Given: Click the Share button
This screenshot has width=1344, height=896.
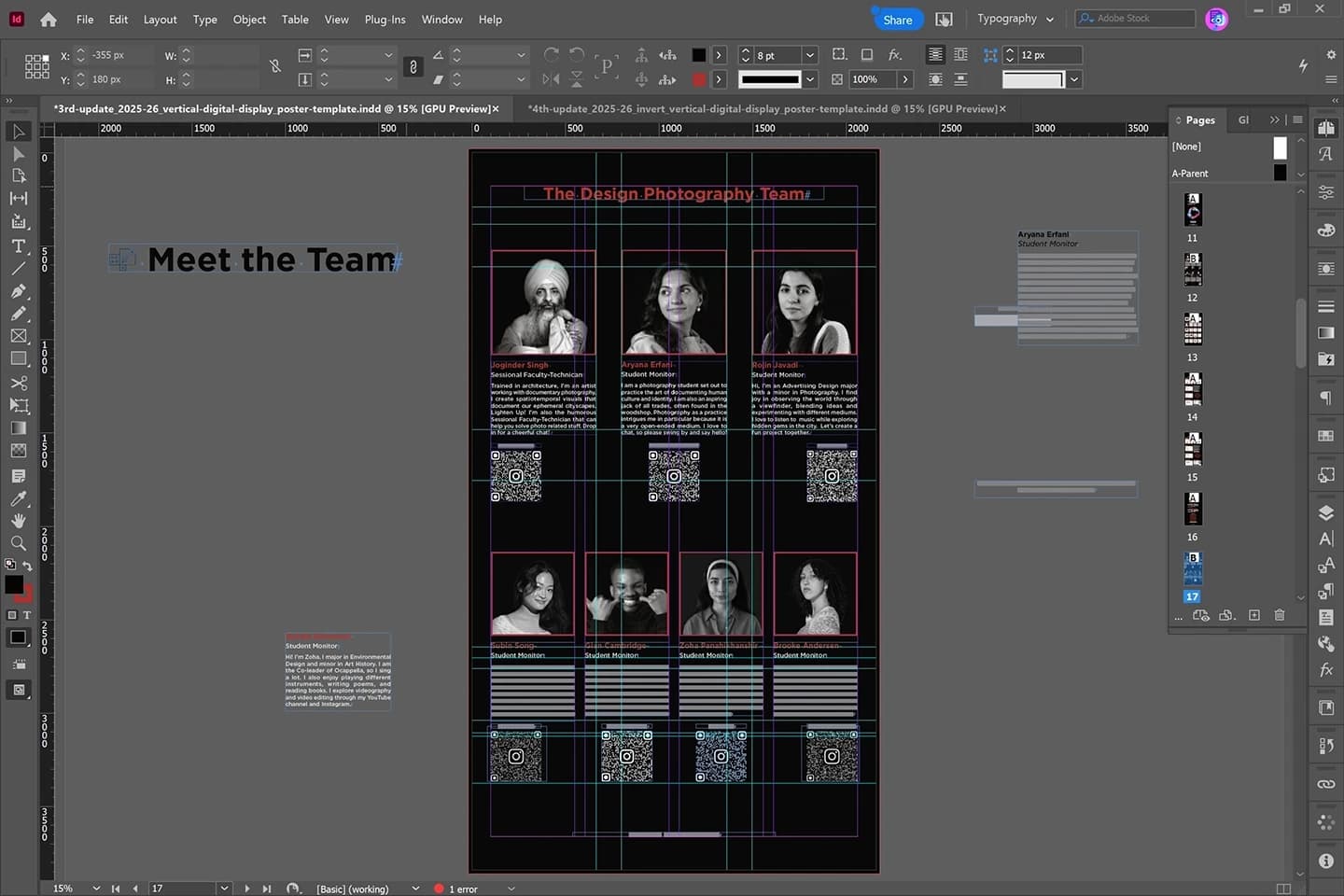Looking at the screenshot, I should pyautogui.click(x=897, y=20).
